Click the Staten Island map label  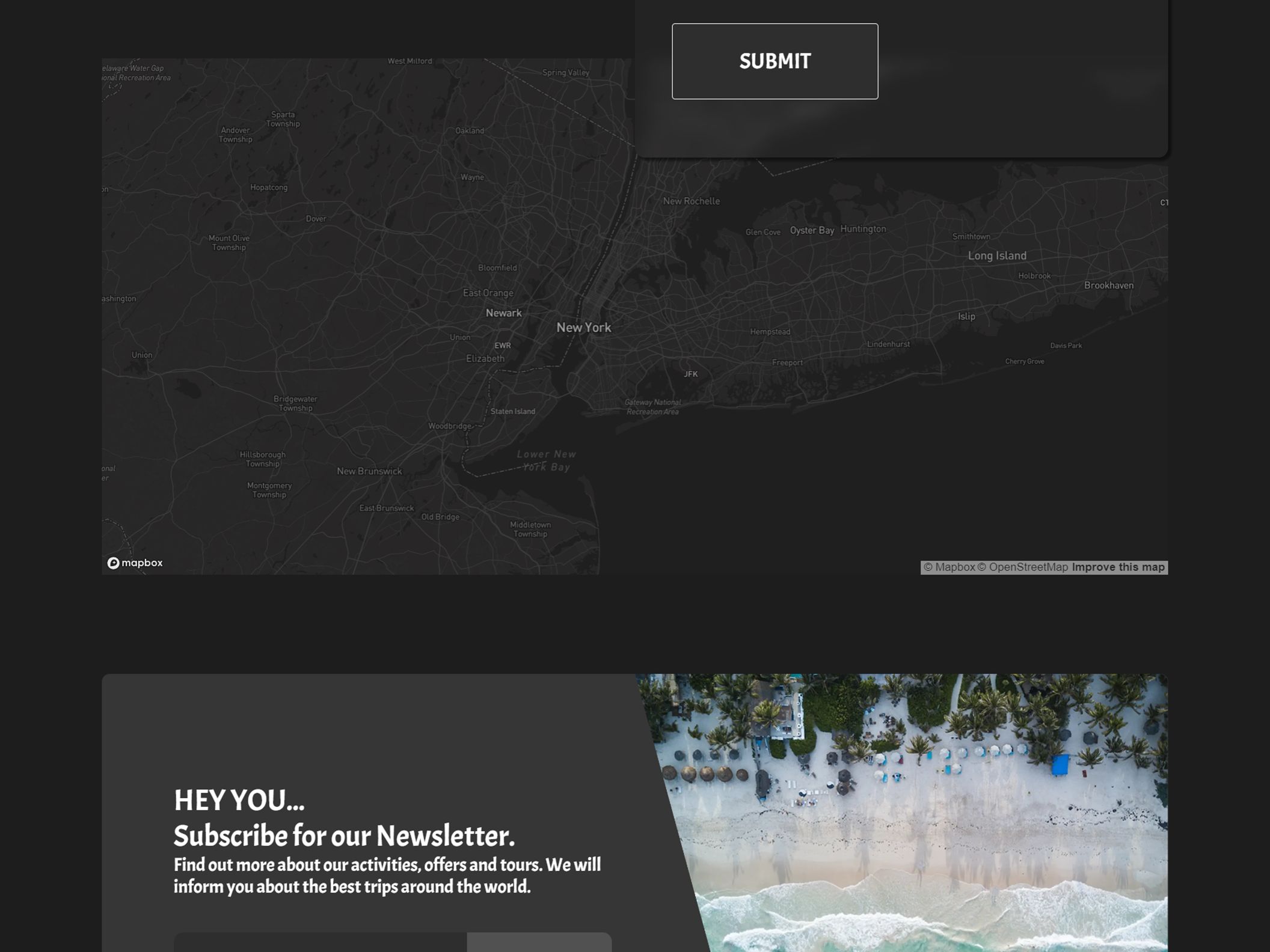click(512, 412)
